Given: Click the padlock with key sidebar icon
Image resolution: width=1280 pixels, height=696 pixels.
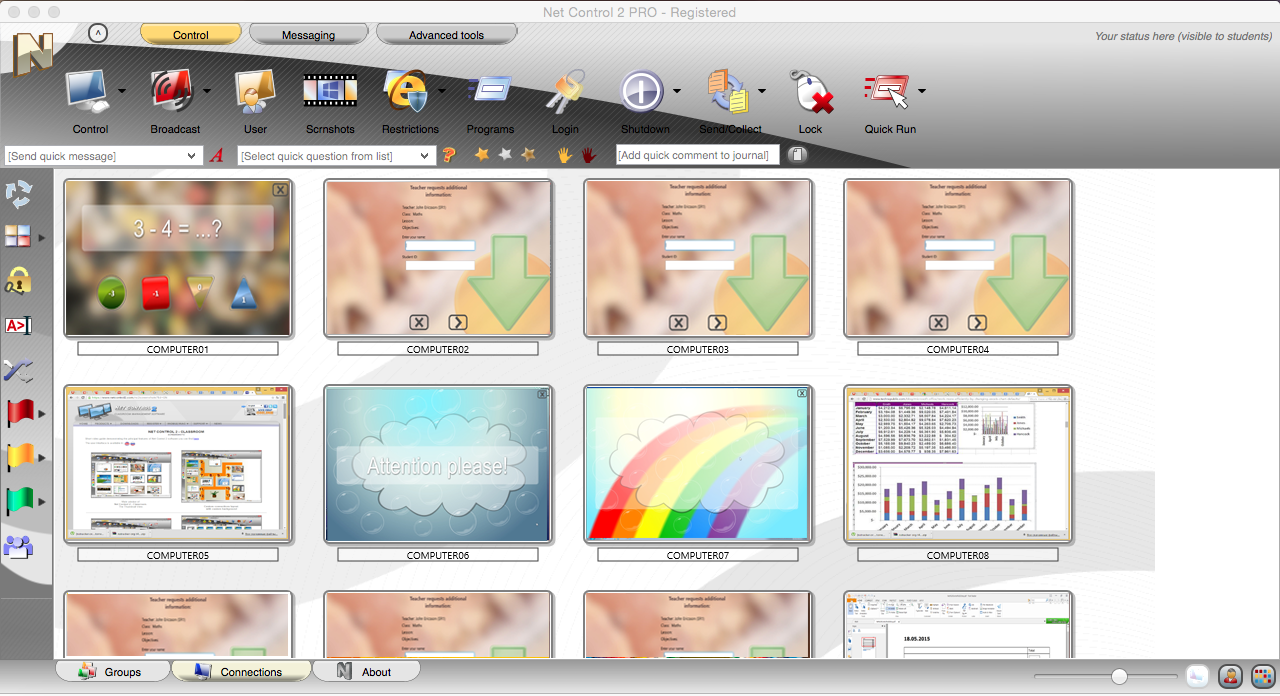Looking at the screenshot, I should 19,281.
